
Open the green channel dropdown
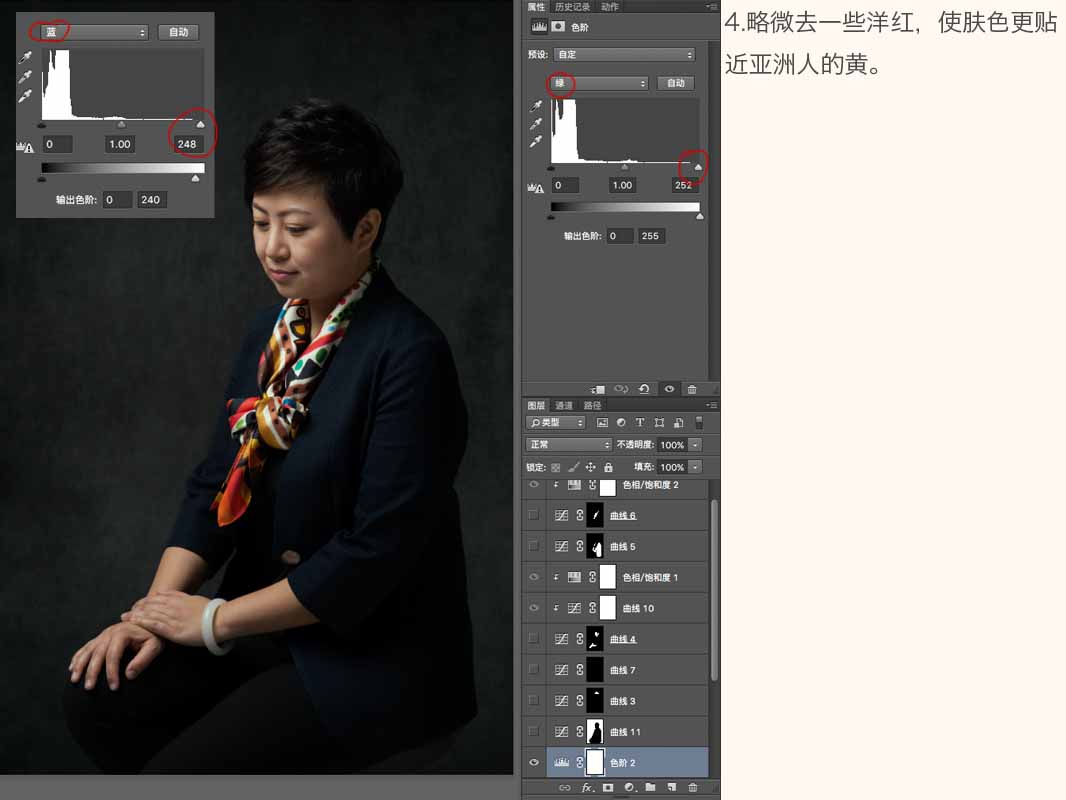point(598,83)
